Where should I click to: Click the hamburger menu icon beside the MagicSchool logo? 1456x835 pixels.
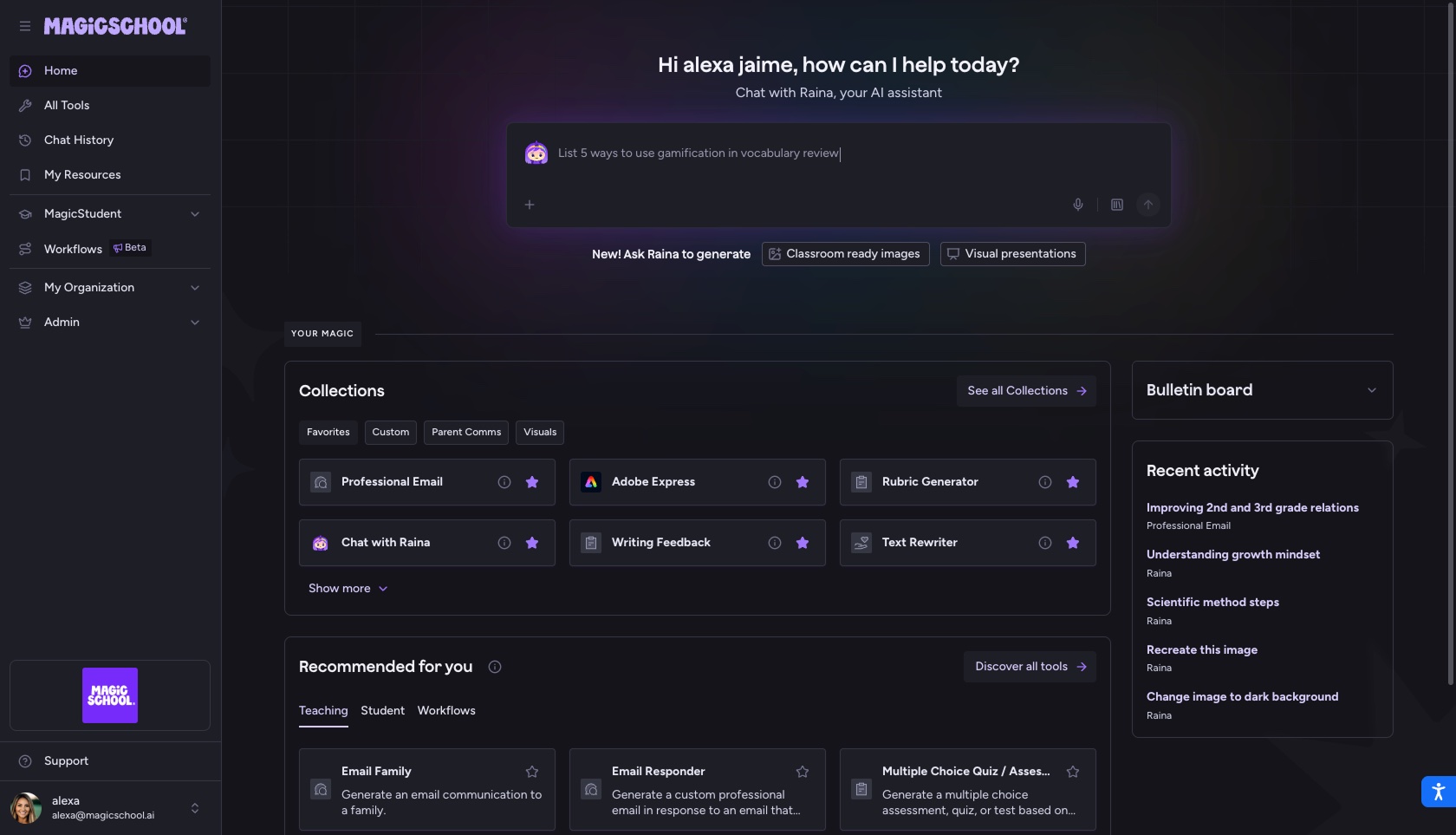coord(25,26)
